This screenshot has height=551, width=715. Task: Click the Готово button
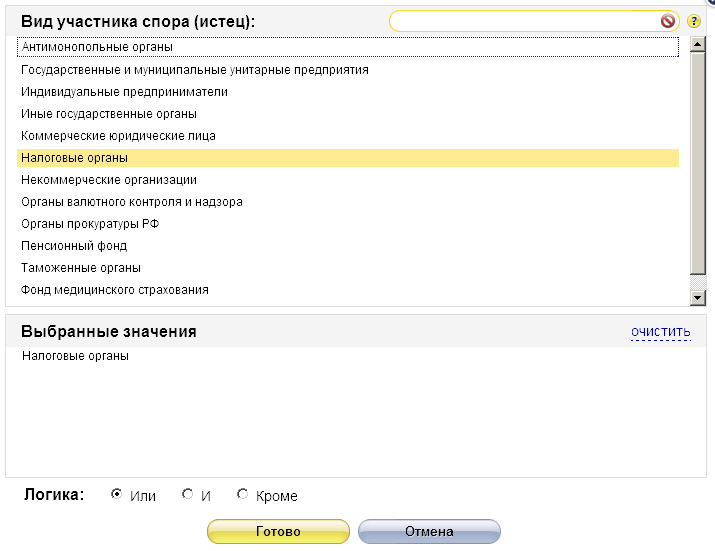point(278,531)
